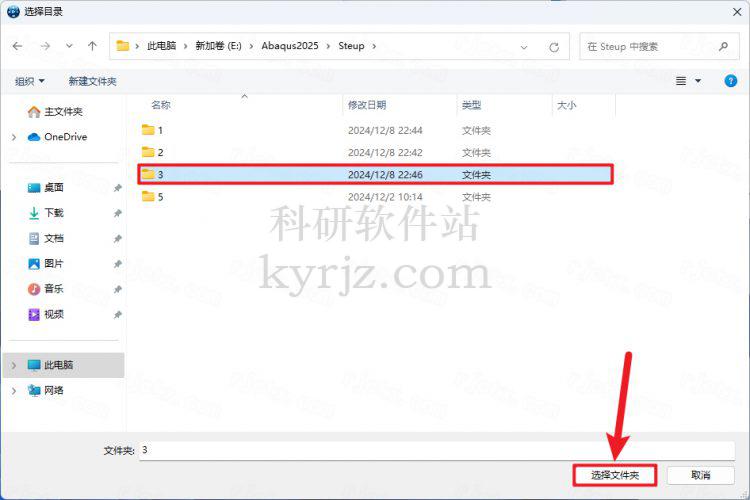
Task: Create a new folder with 新建文件夹
Action: (92, 81)
